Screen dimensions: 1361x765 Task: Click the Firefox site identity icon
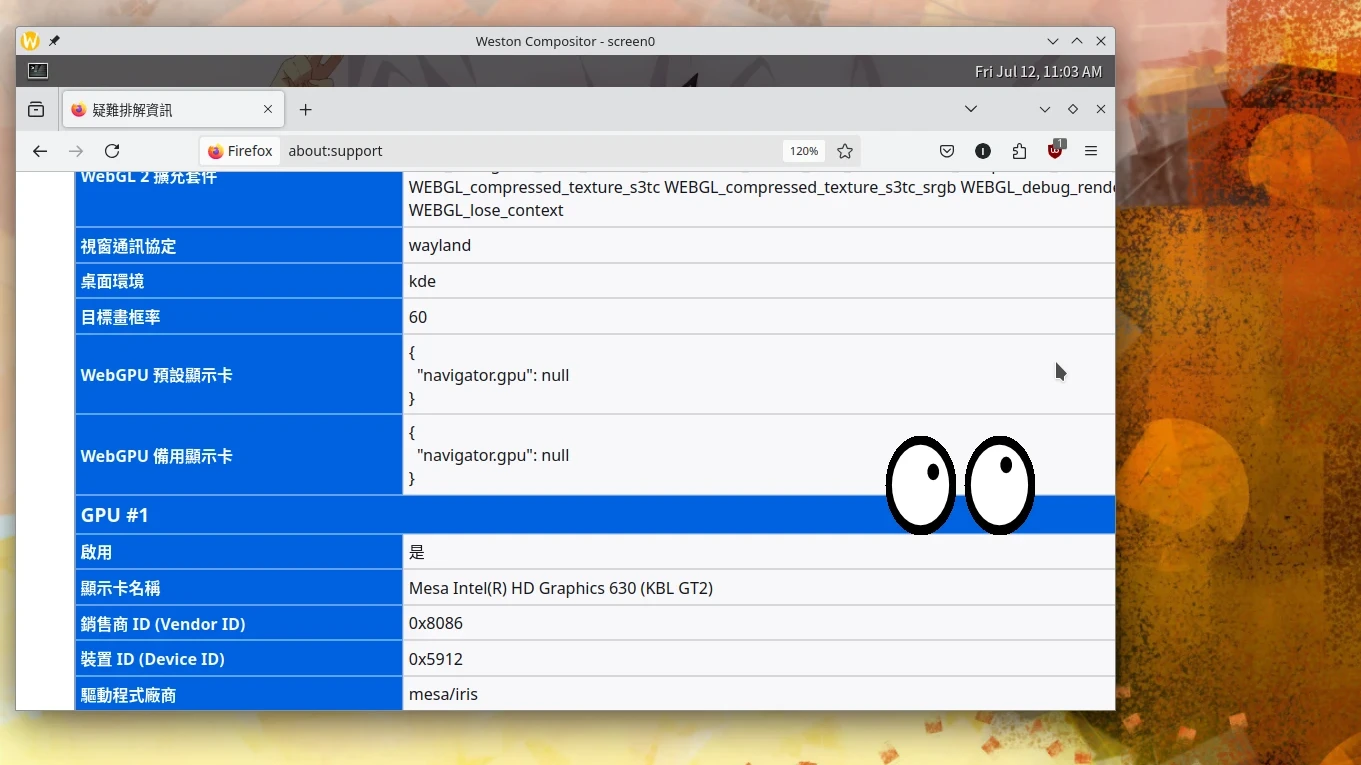tap(240, 151)
